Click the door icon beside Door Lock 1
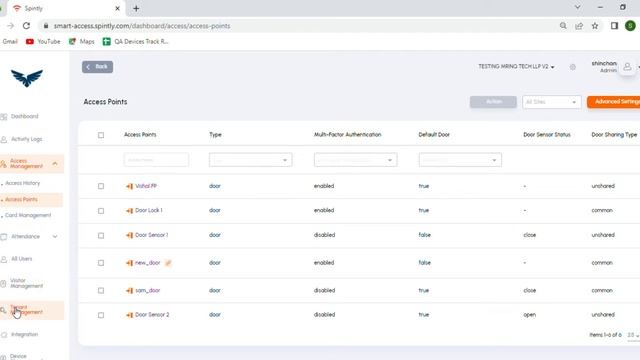640x360 pixels. pos(129,211)
